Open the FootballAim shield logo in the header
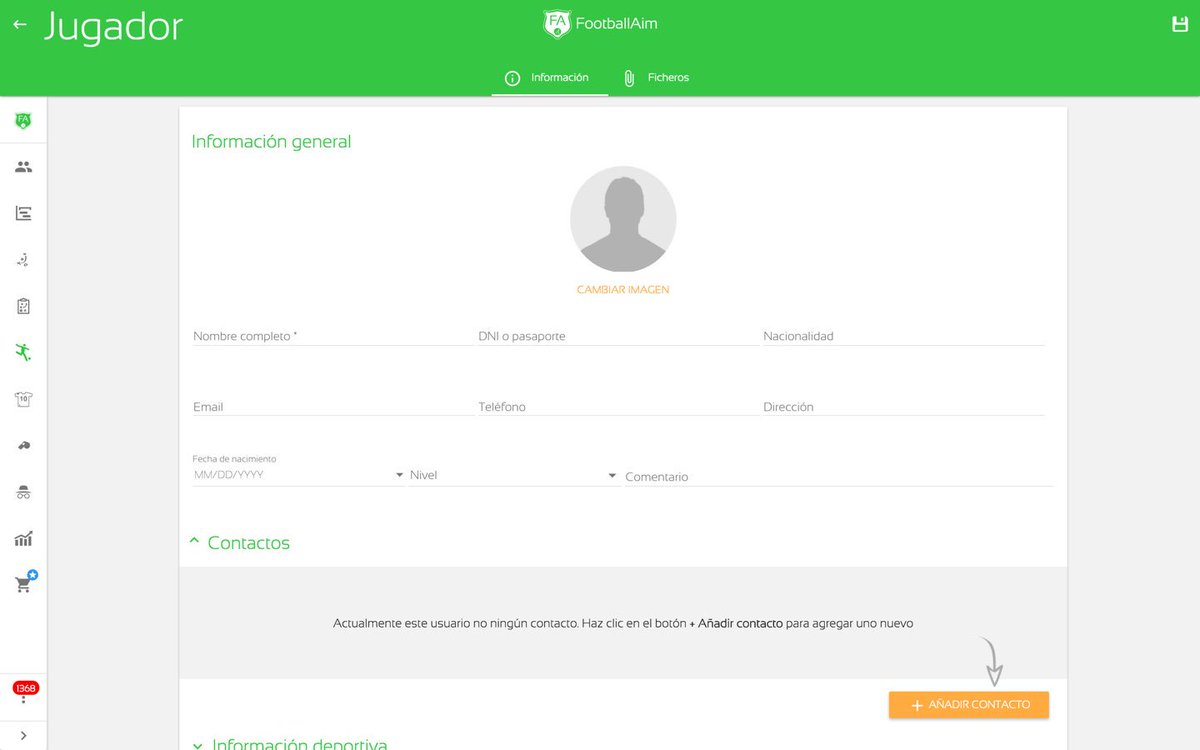The height and width of the screenshot is (750, 1200). [557, 24]
